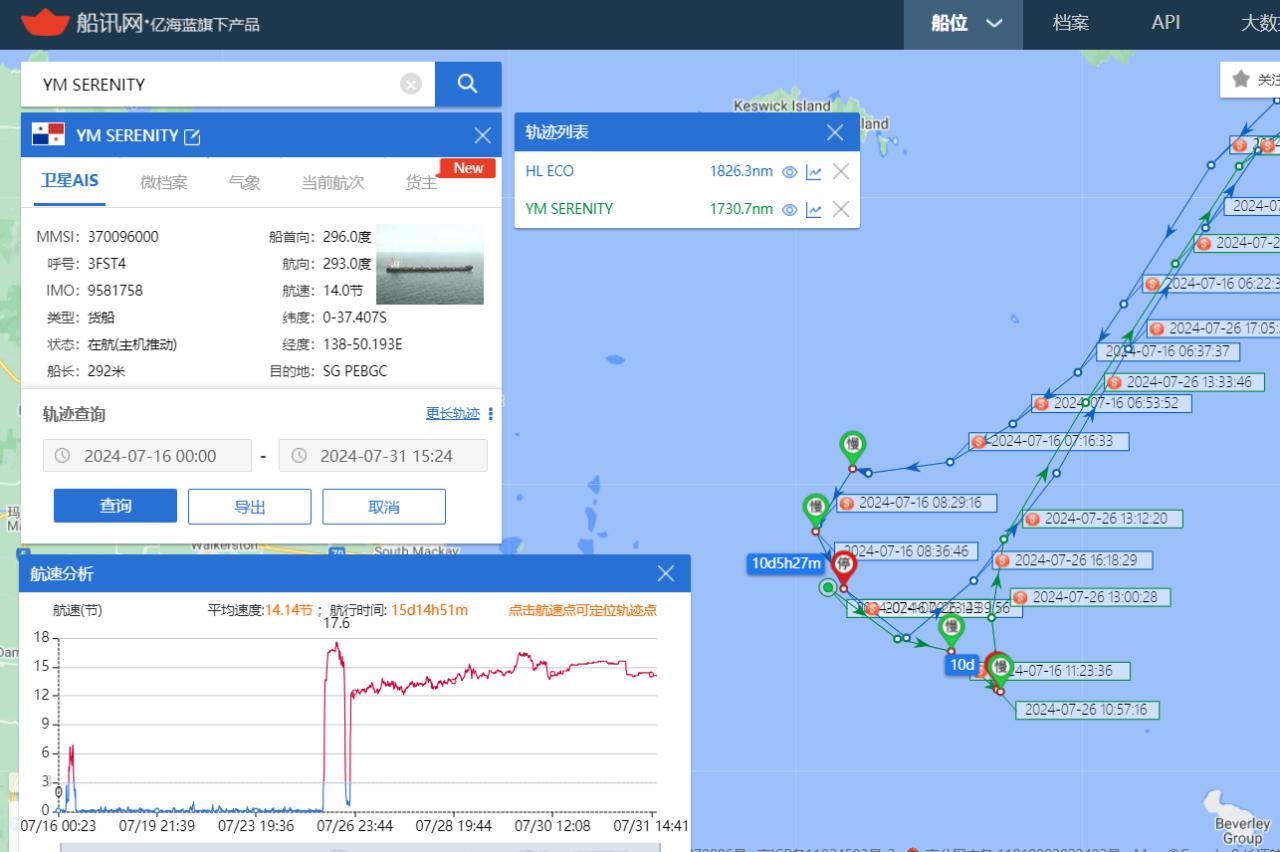Open the 货主 tab marked New
The image size is (1280, 852).
tap(421, 182)
